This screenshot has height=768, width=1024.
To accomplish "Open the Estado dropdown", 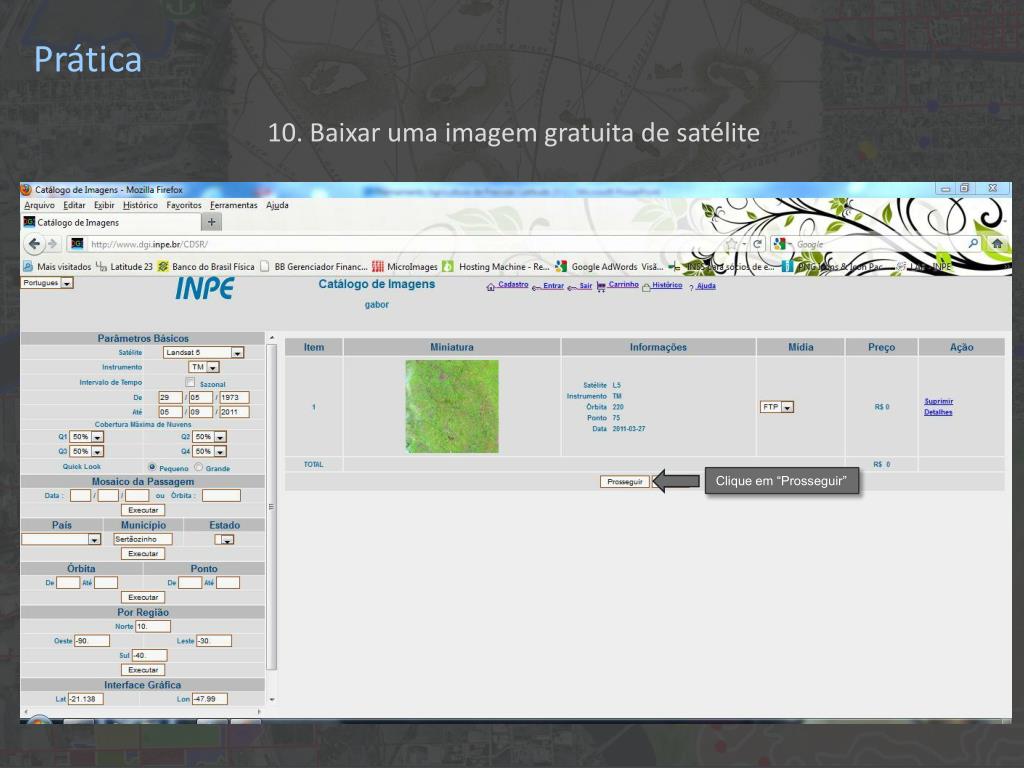I will pos(224,539).
